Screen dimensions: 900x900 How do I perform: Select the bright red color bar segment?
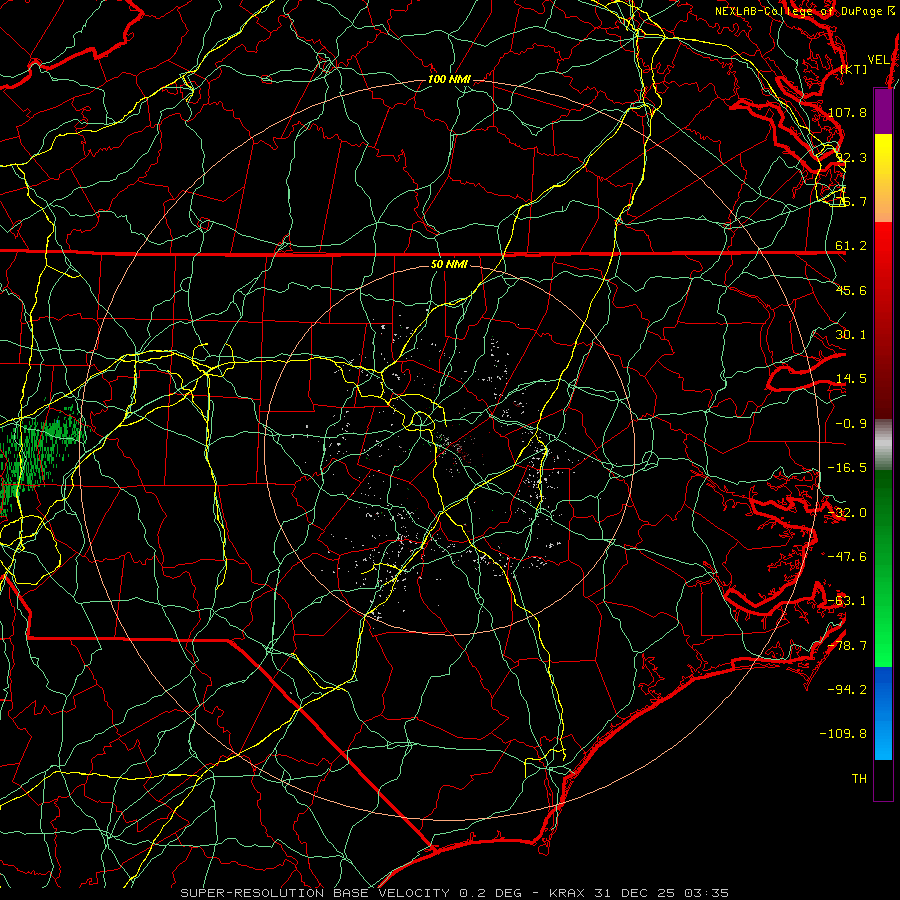coord(883,255)
